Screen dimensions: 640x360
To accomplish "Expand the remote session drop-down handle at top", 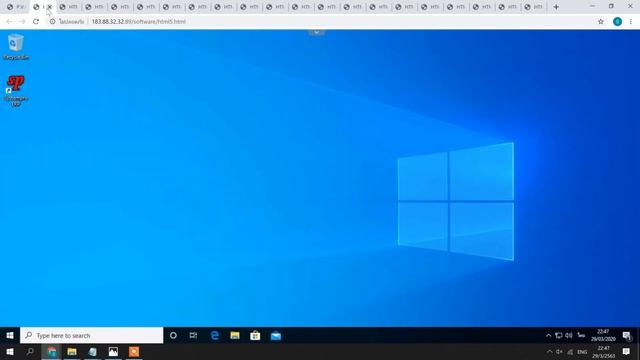I will tap(316, 32).
